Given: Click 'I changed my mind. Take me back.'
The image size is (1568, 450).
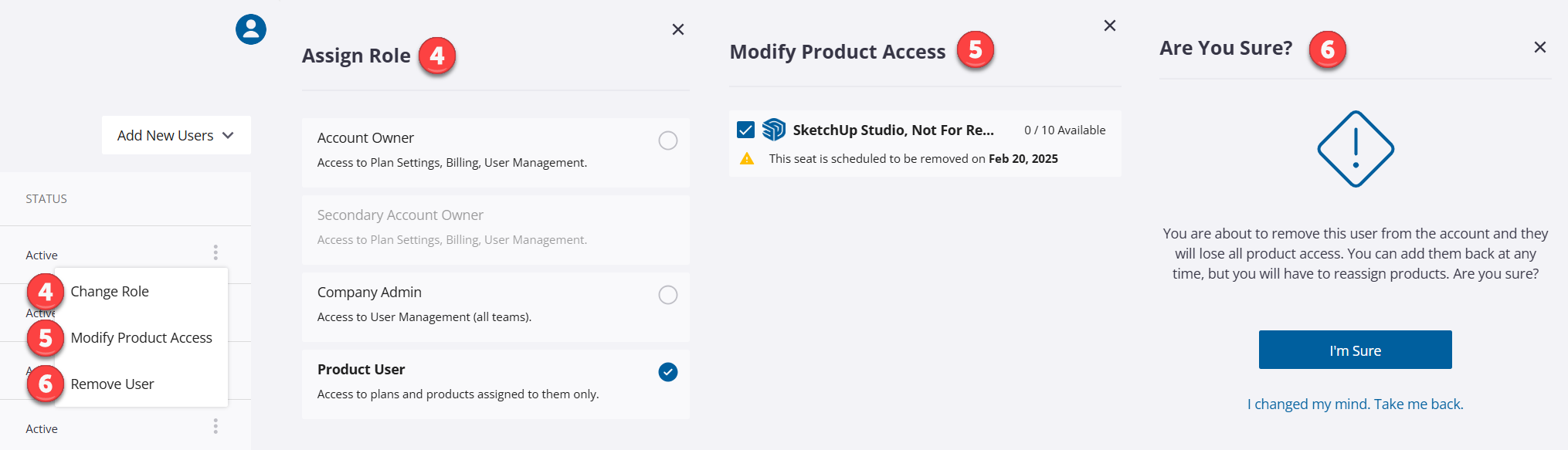Looking at the screenshot, I should pyautogui.click(x=1355, y=404).
